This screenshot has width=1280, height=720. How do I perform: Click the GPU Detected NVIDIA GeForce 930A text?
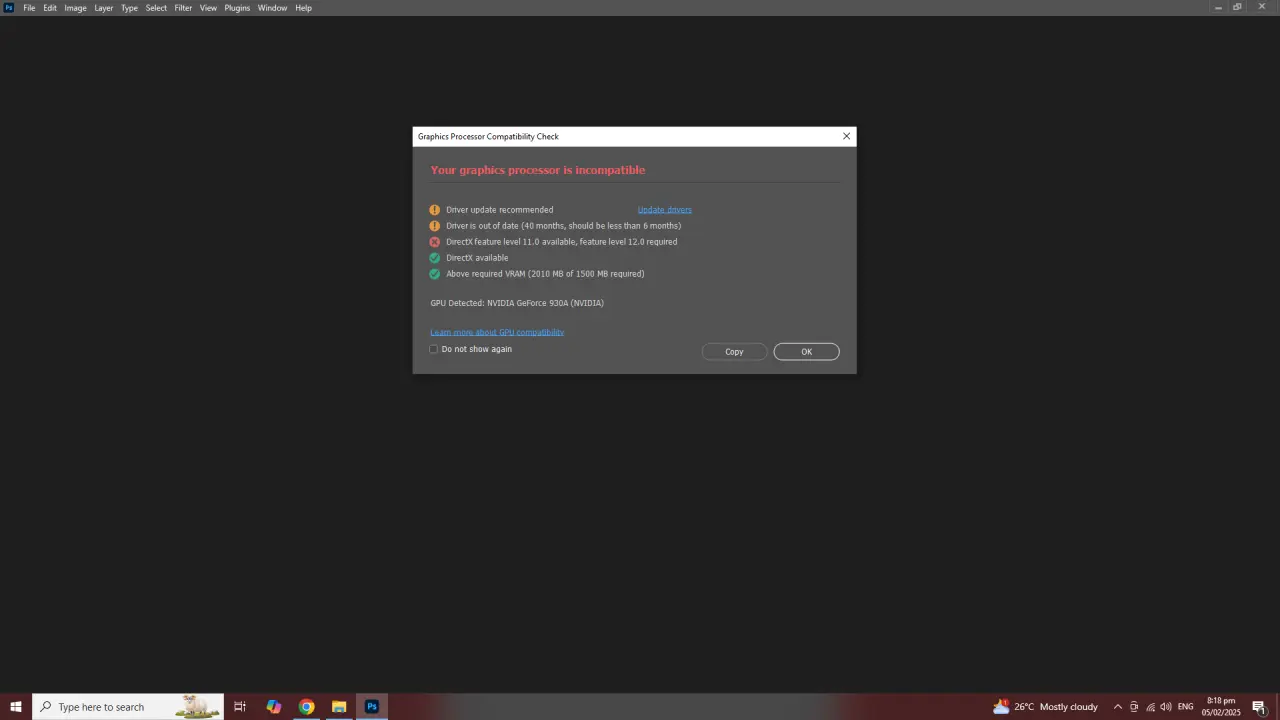pyautogui.click(x=517, y=303)
